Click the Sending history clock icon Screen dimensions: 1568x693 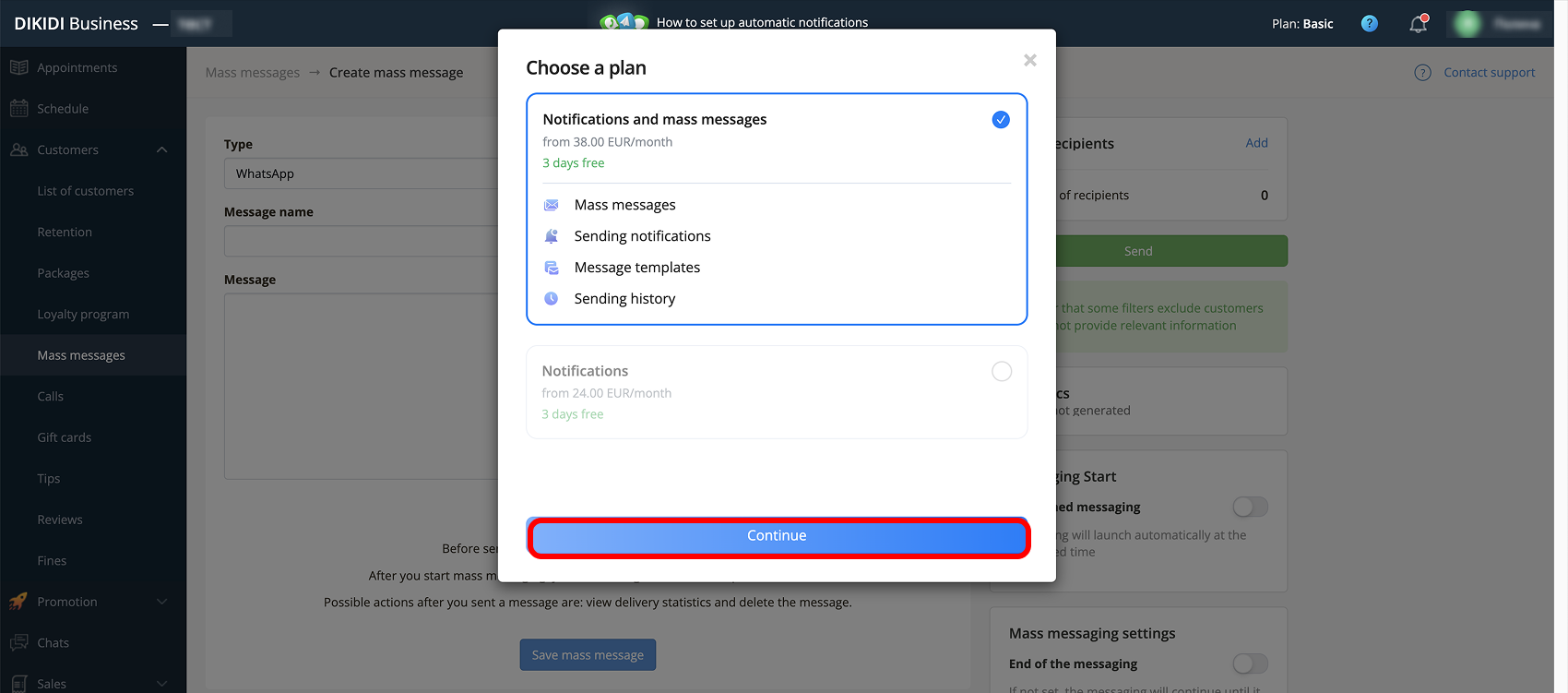(552, 299)
